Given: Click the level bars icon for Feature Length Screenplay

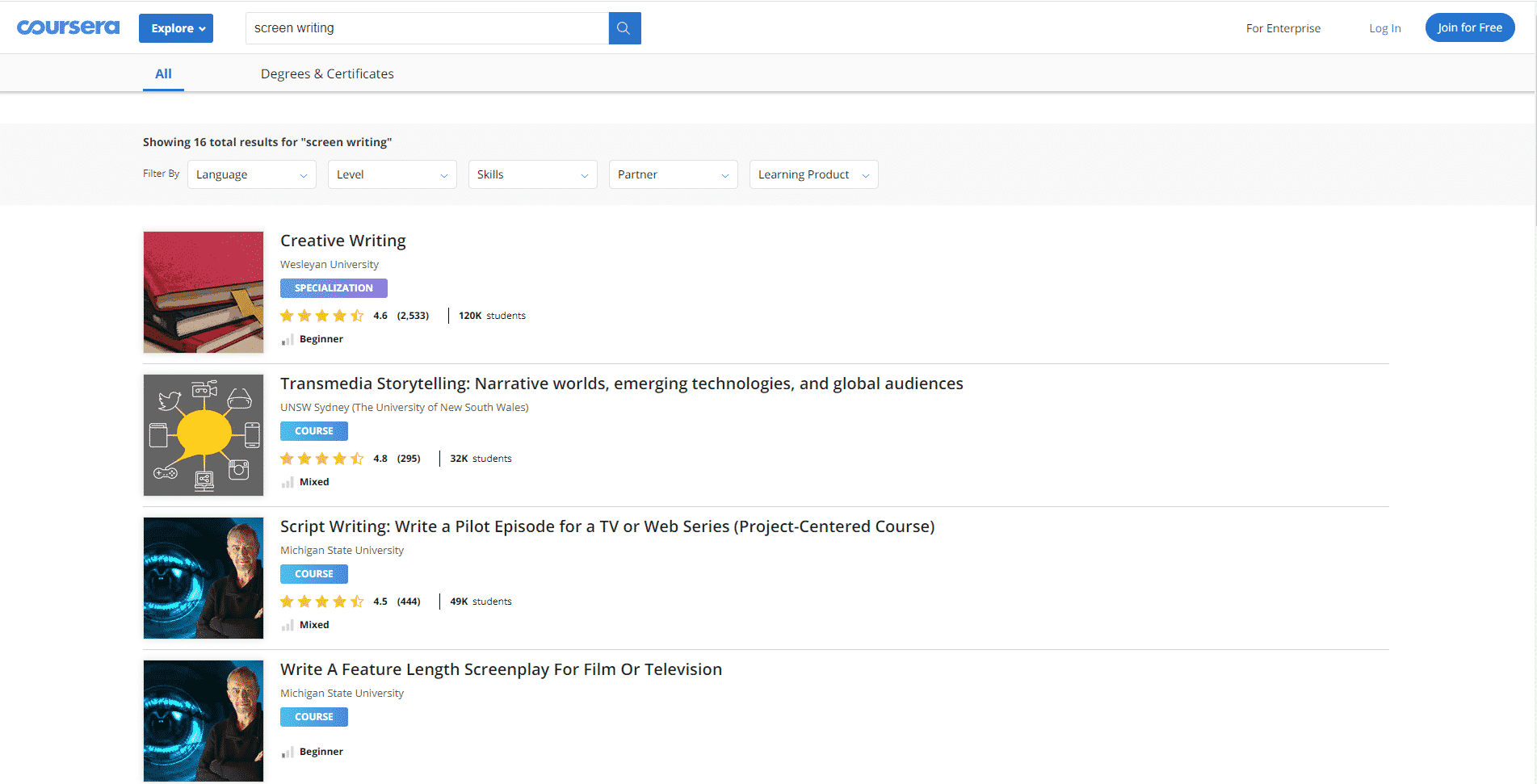Looking at the screenshot, I should [x=288, y=753].
